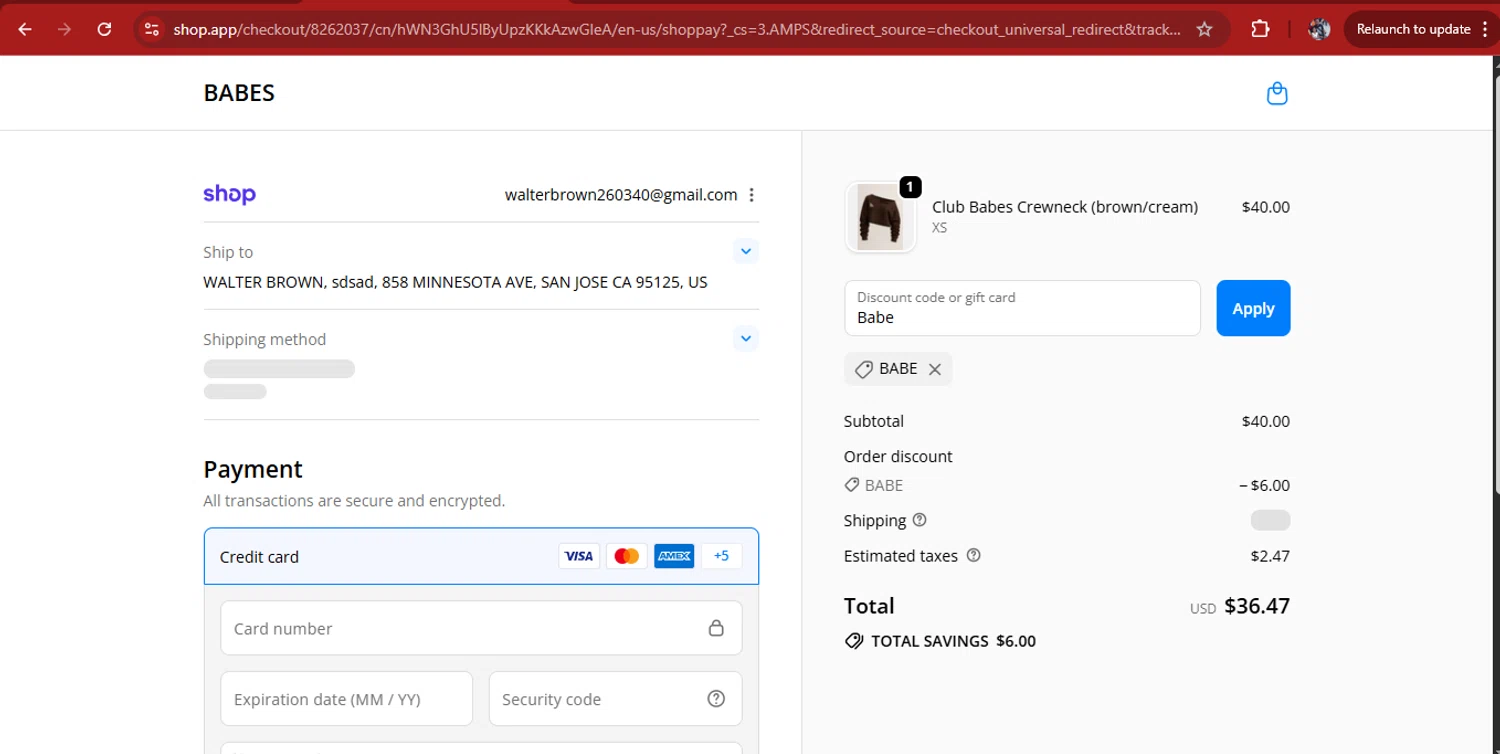The width and height of the screenshot is (1500, 754).
Task: Click the Mastercard logo
Action: pos(627,556)
